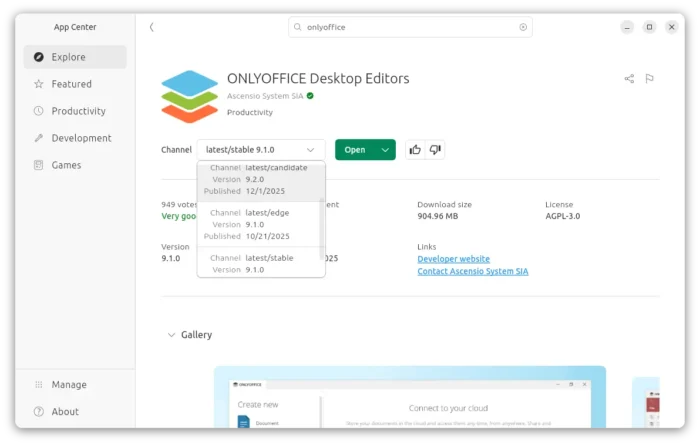
Task: Click the ONLYOFFICE app logo
Action: pos(189,95)
